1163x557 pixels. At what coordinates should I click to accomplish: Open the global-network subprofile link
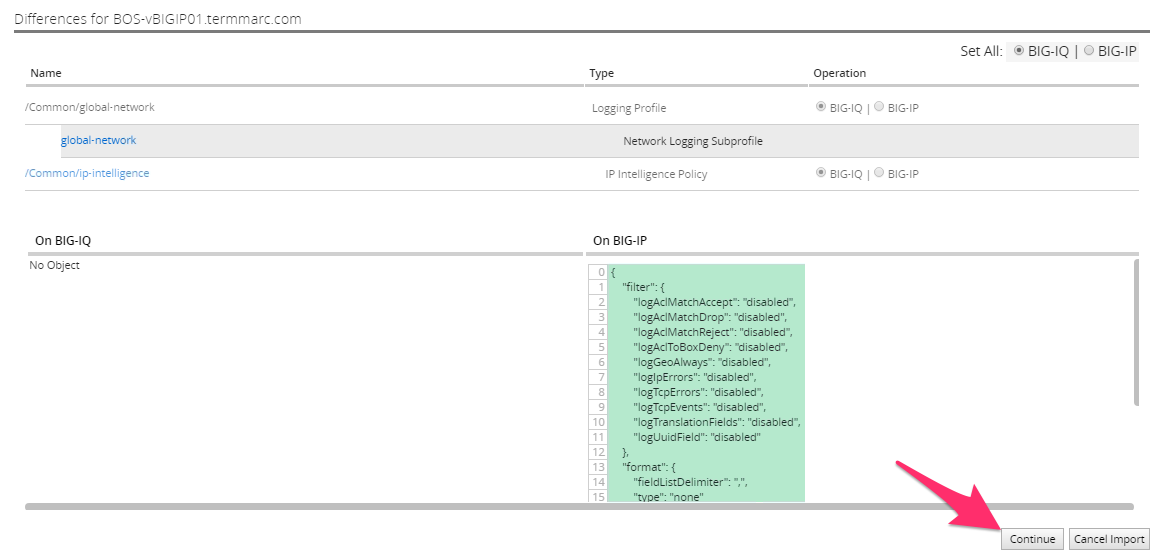(x=99, y=139)
